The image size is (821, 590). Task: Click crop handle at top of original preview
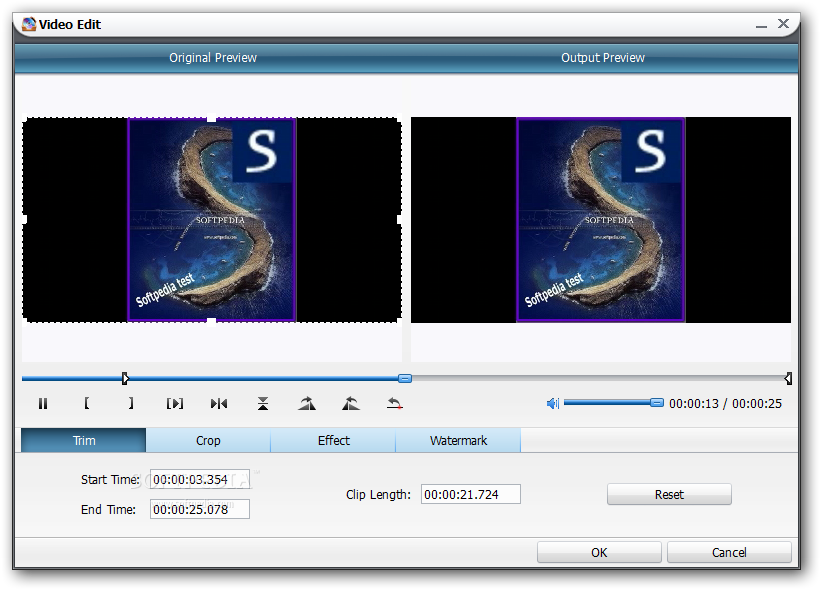point(212,119)
